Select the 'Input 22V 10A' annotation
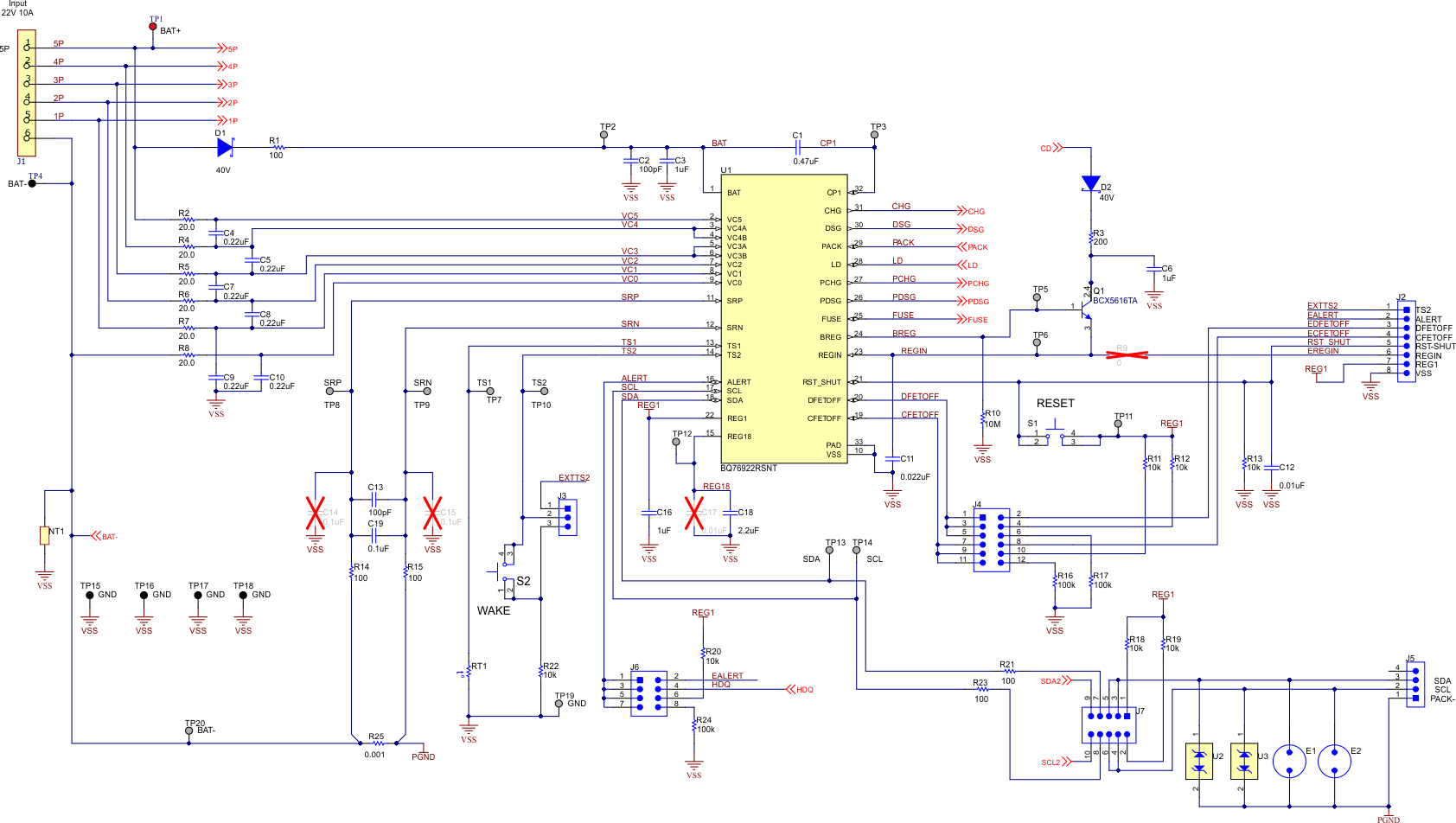Screen dimensions: 1456x823 pos(17,9)
